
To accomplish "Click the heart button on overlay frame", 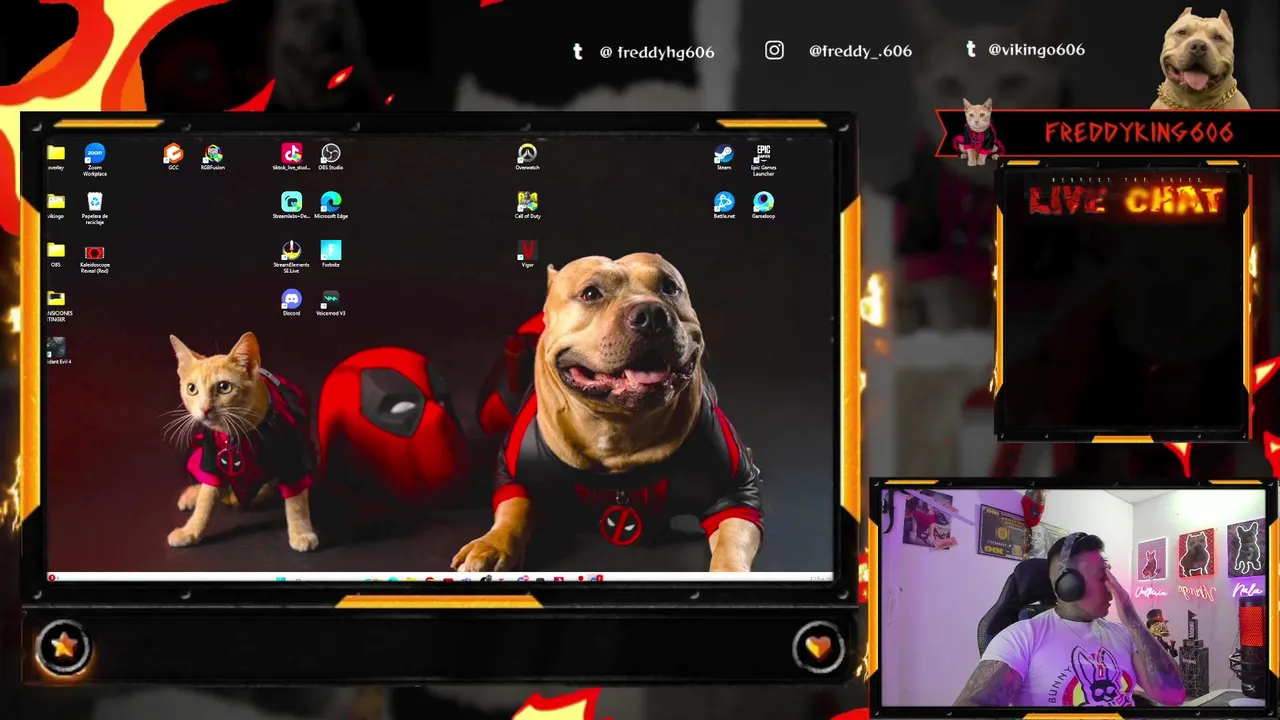I will pyautogui.click(x=818, y=648).
